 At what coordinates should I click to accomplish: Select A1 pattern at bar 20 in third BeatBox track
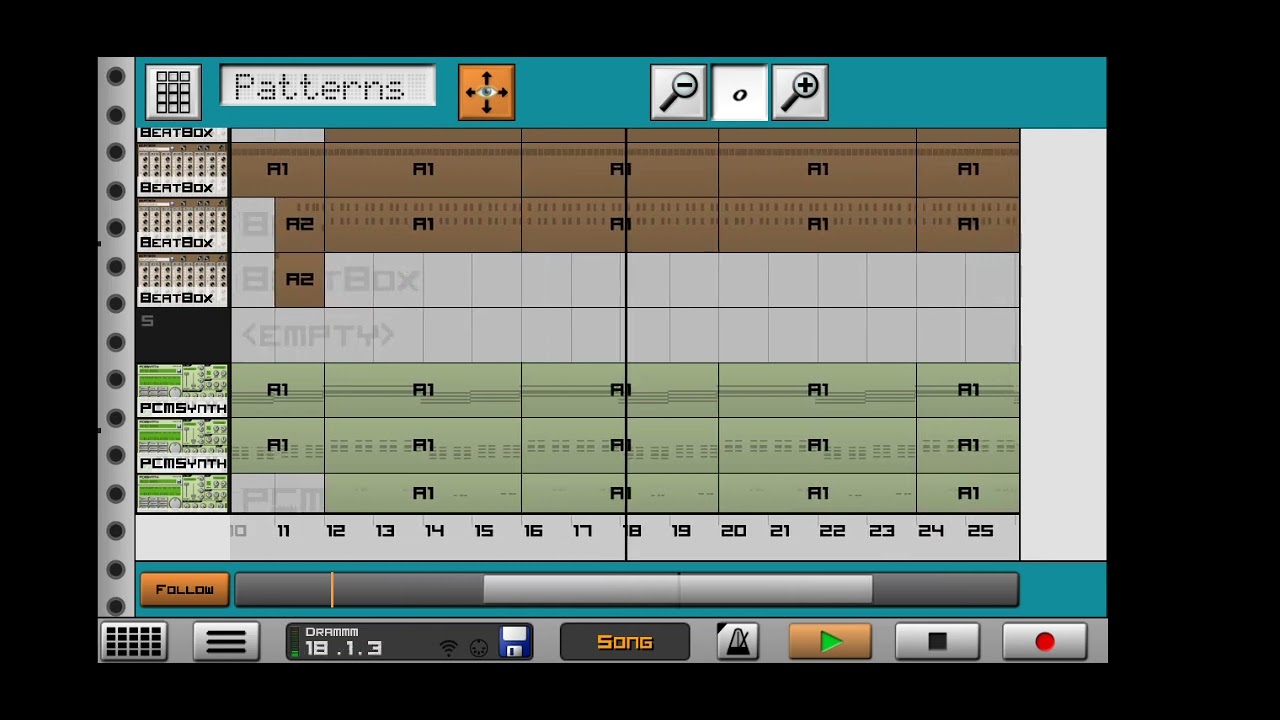(x=818, y=225)
